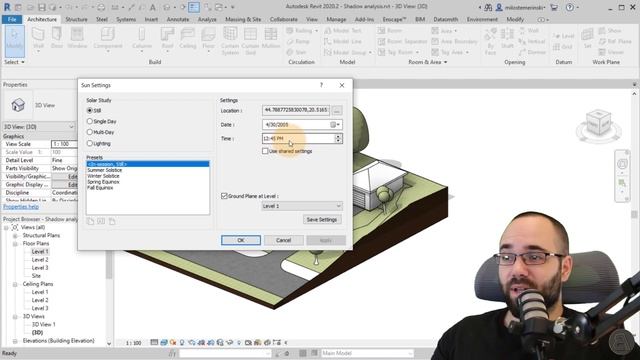Image resolution: width=640 pixels, height=360 pixels.
Task: Expand Elevations (Building Elevation) node
Action: pyautogui.click(x=15, y=341)
